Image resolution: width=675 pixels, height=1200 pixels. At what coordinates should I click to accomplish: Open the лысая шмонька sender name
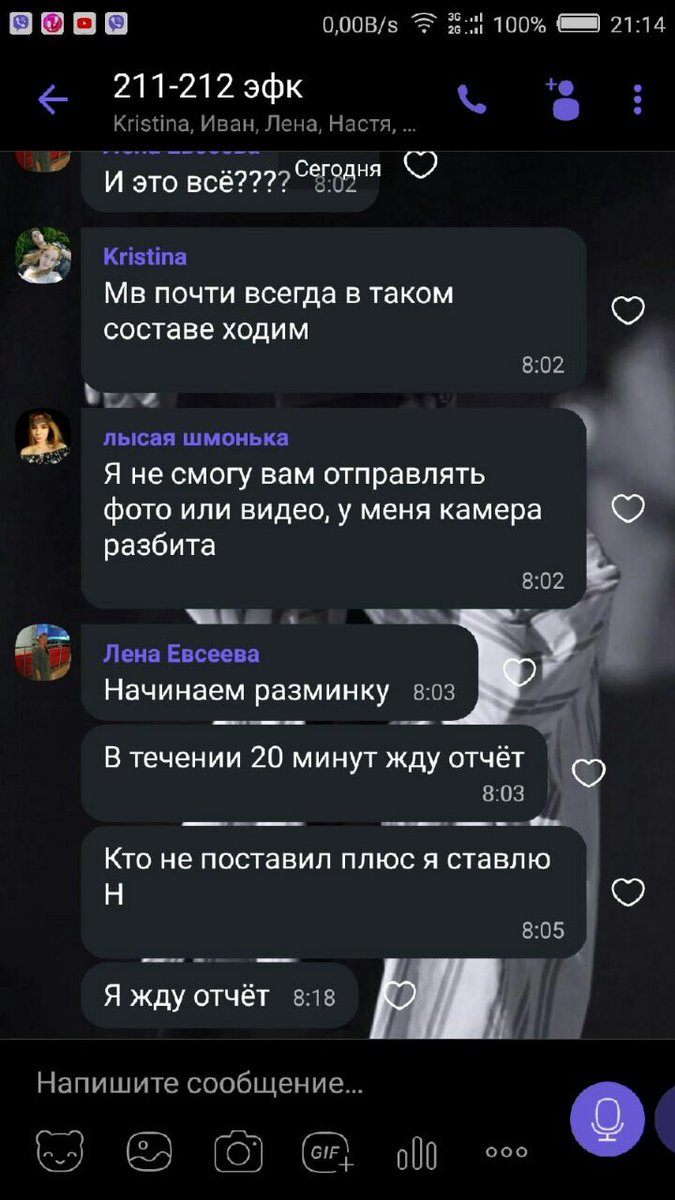196,437
